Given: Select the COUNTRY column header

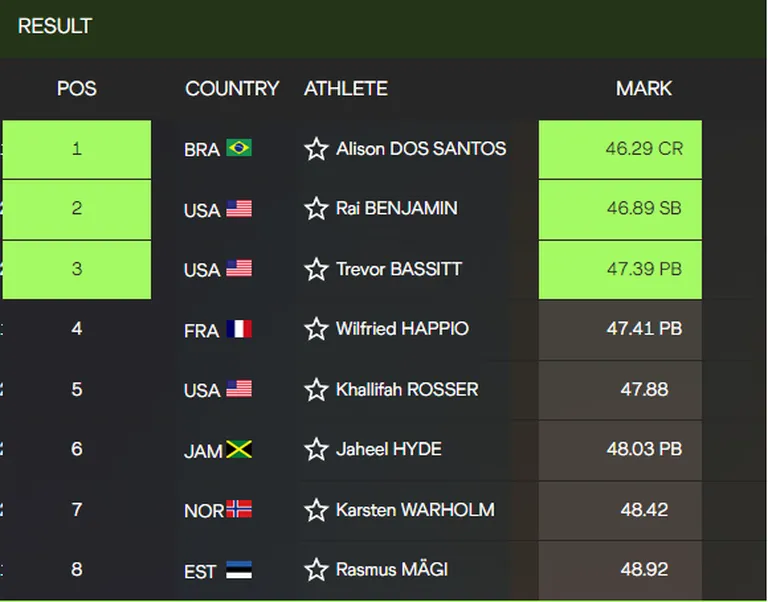Looking at the screenshot, I should [232, 89].
